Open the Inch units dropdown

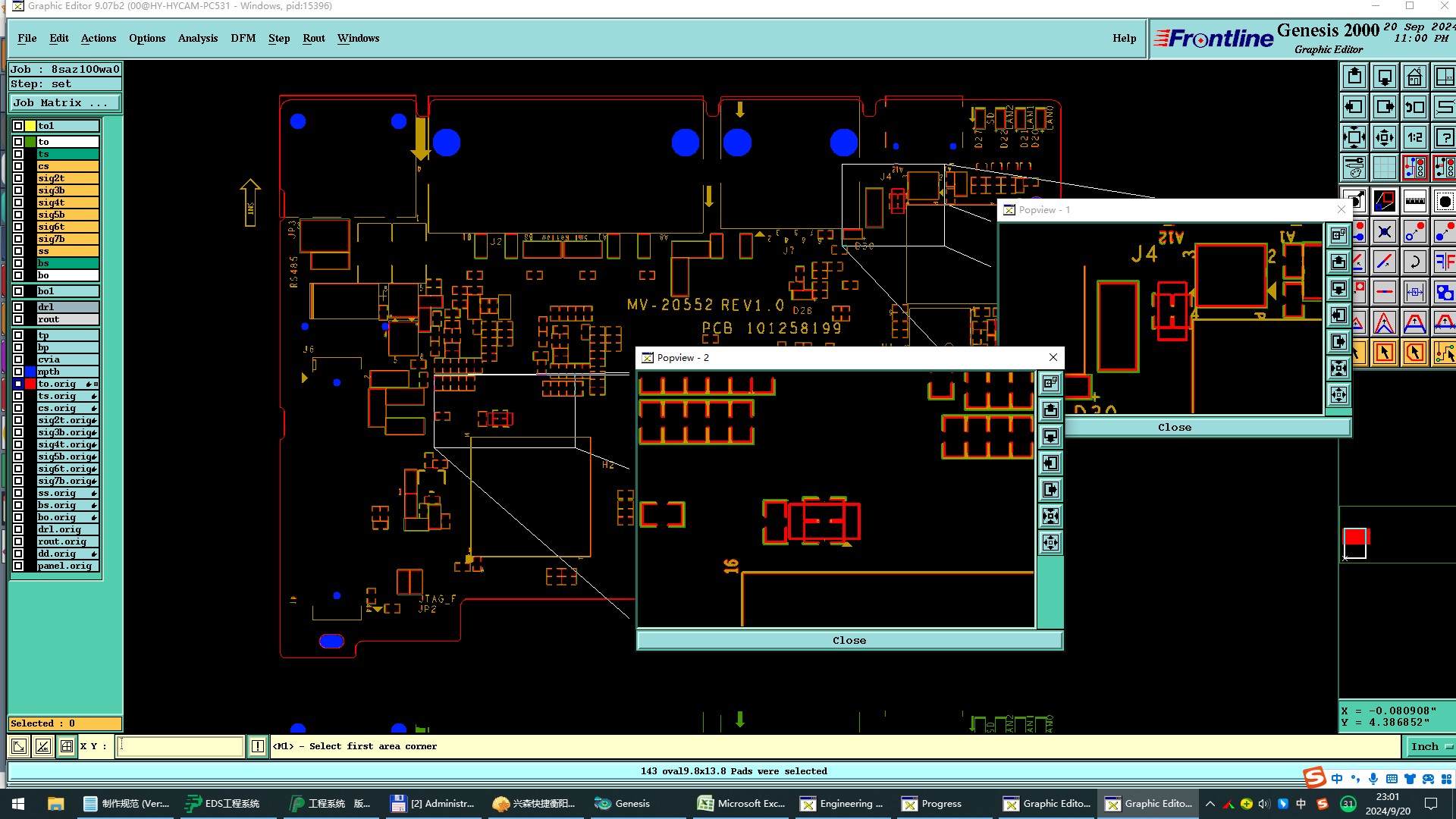click(1430, 746)
